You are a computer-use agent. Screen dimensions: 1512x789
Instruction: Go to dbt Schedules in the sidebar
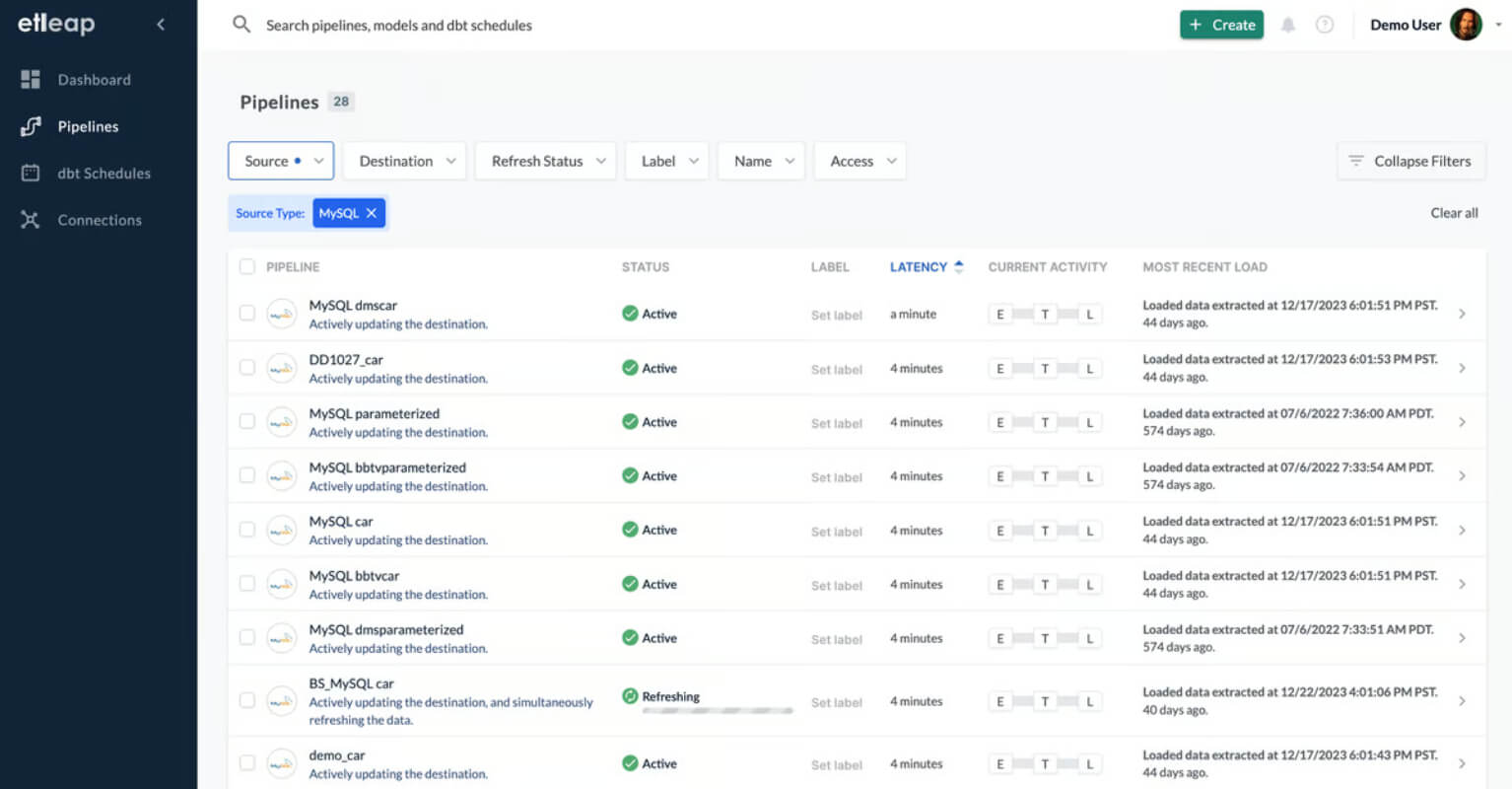click(x=103, y=174)
